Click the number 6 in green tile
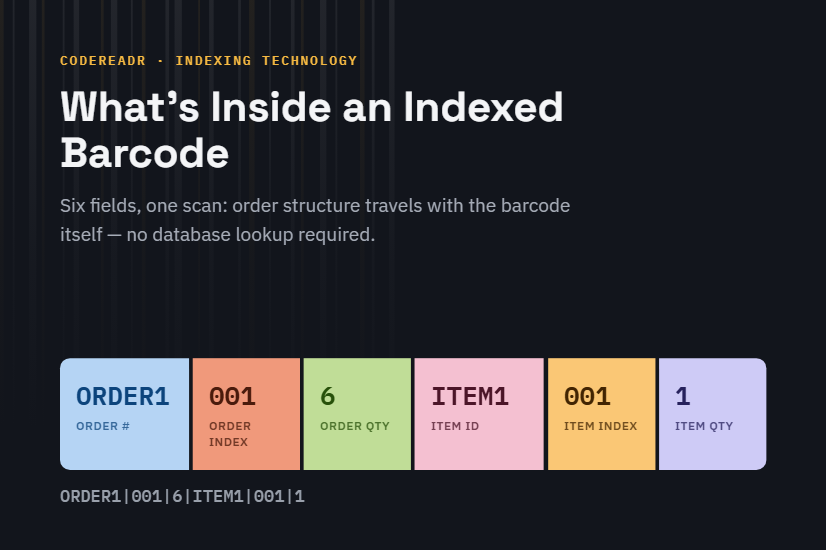This screenshot has width=826, height=550. tap(328, 397)
